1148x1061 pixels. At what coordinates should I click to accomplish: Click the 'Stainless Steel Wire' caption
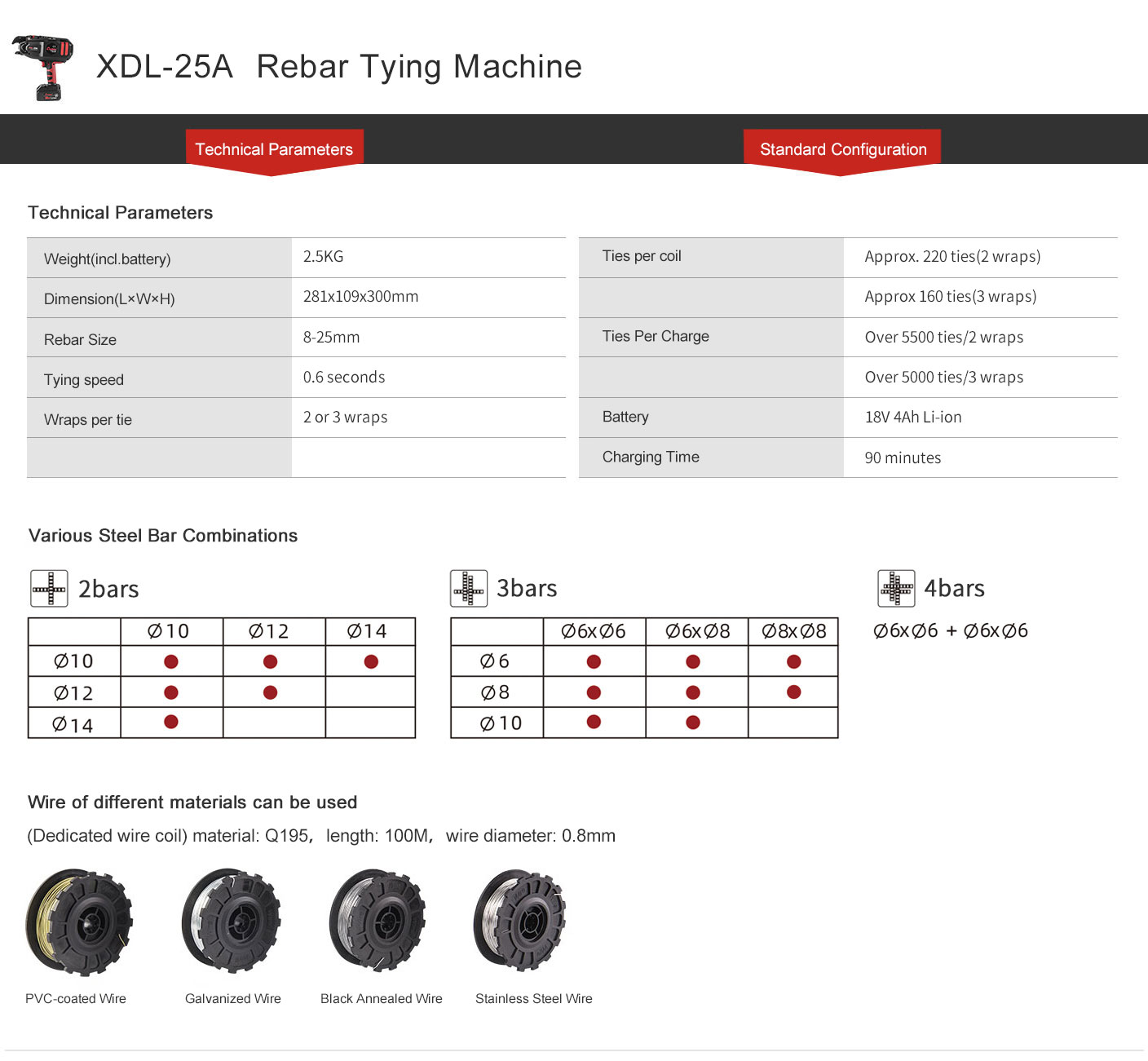click(x=534, y=999)
